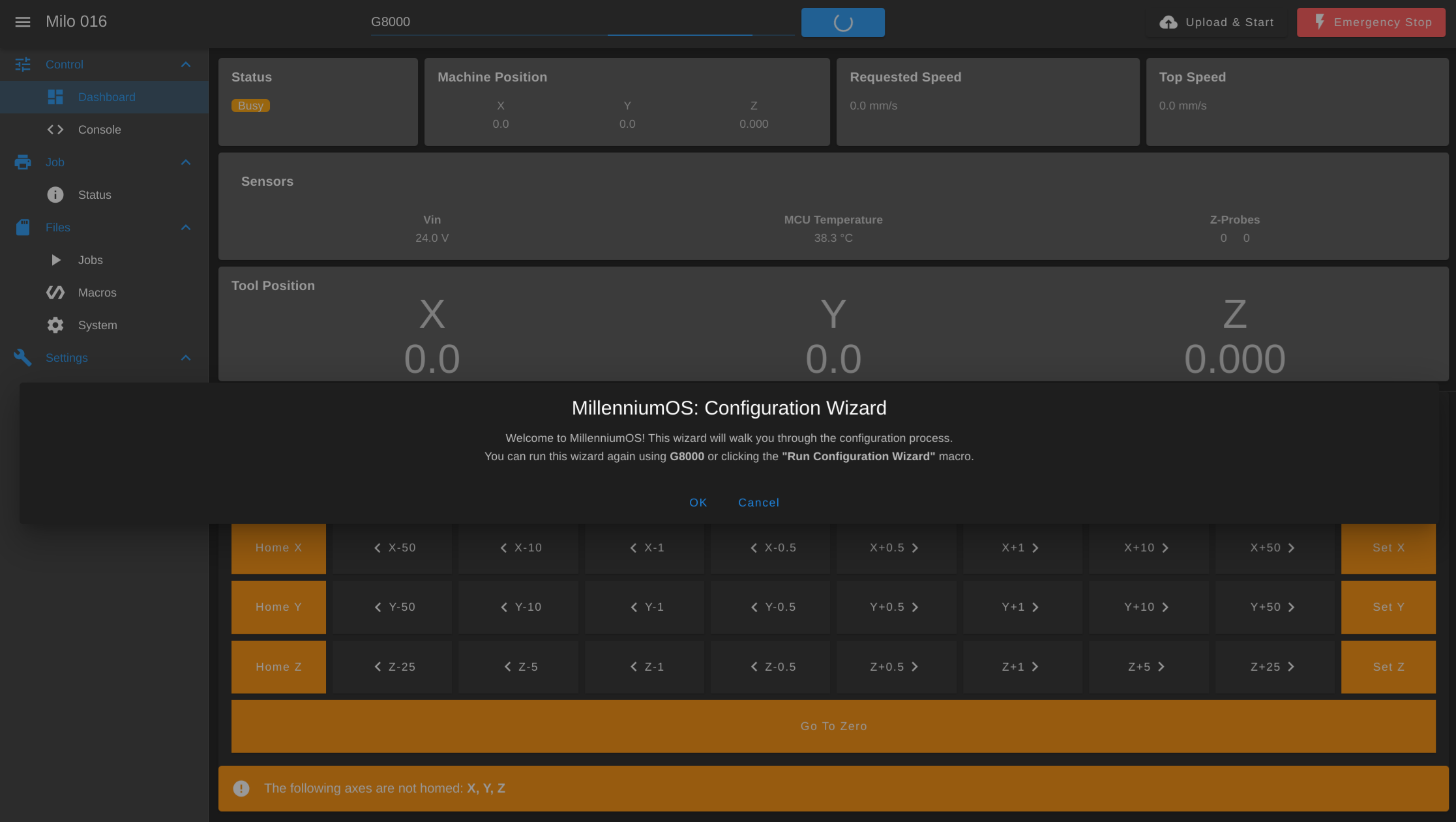Click the Home Y button
Viewport: 1456px width, 822px height.
point(278,608)
